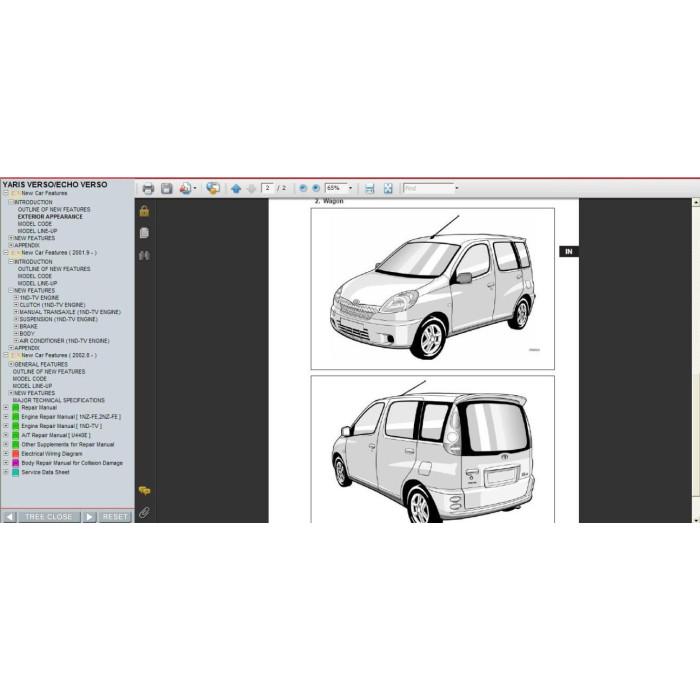The width and height of the screenshot is (700, 700).
Task: Open the Find box dropdown arrow
Action: point(457,188)
